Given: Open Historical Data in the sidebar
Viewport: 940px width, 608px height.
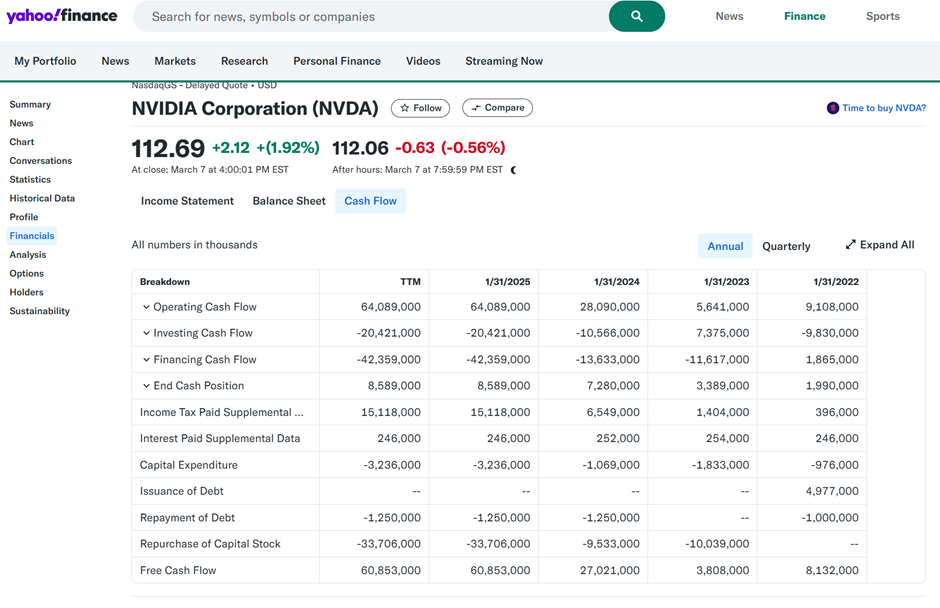Looking at the screenshot, I should [42, 198].
